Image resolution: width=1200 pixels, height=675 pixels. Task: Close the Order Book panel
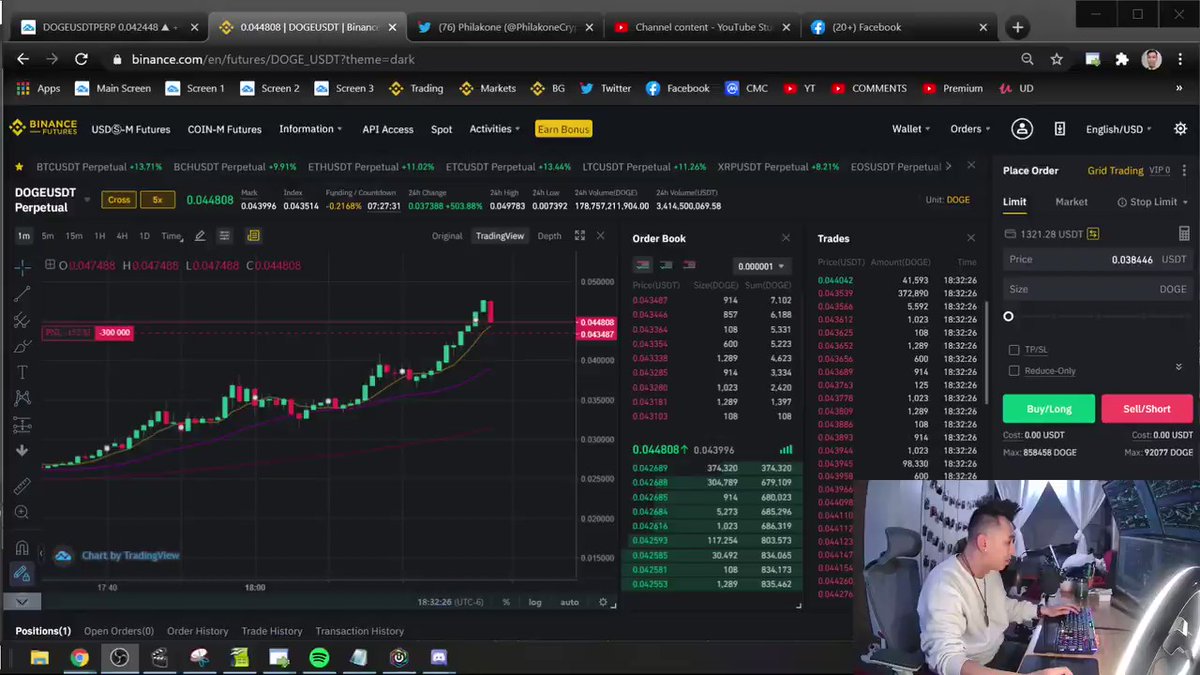pos(786,238)
